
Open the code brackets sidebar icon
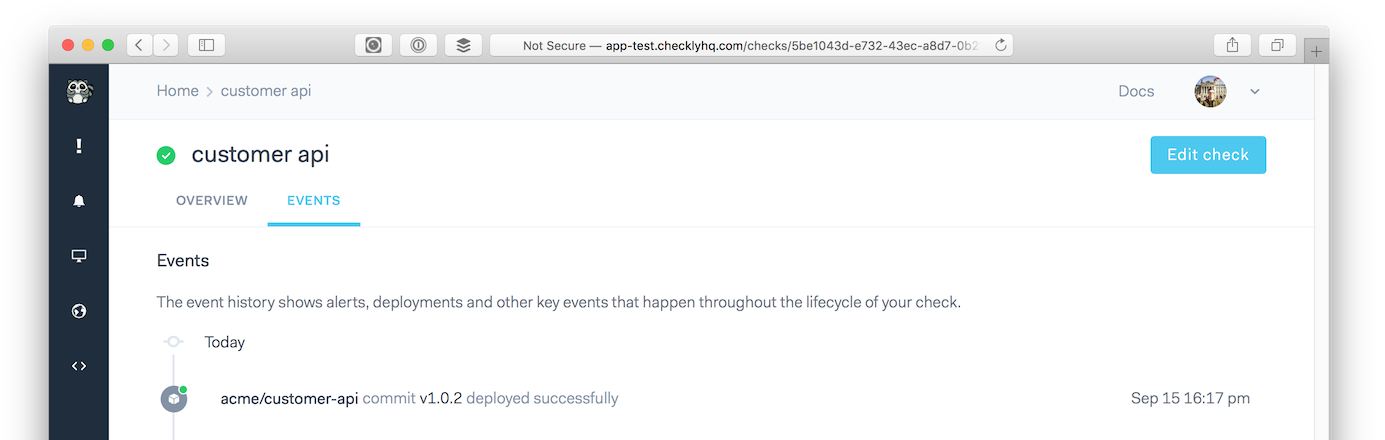pyautogui.click(x=79, y=366)
